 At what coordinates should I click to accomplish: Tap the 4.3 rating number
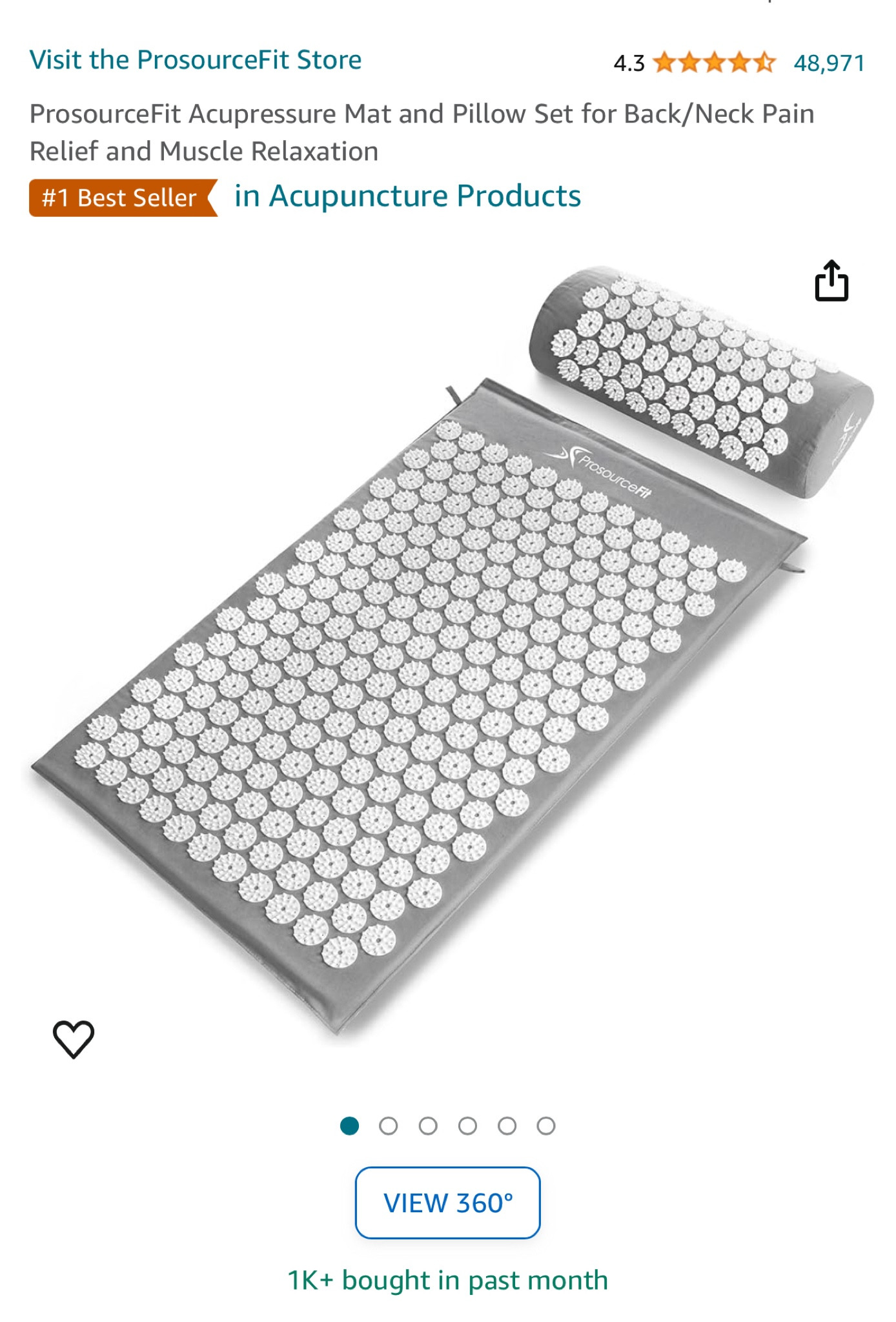click(629, 63)
